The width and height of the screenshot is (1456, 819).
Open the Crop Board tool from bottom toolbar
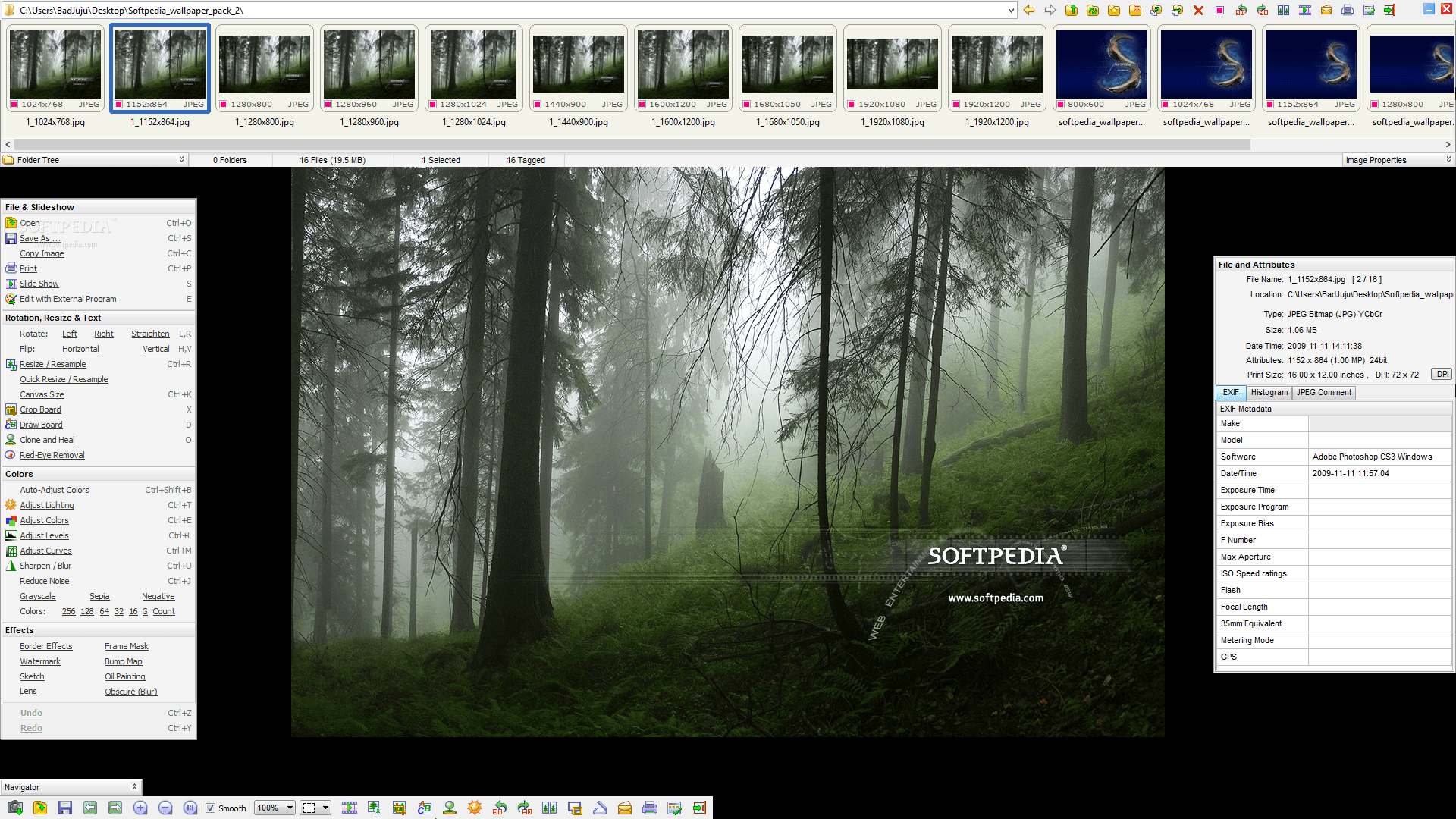(x=400, y=808)
